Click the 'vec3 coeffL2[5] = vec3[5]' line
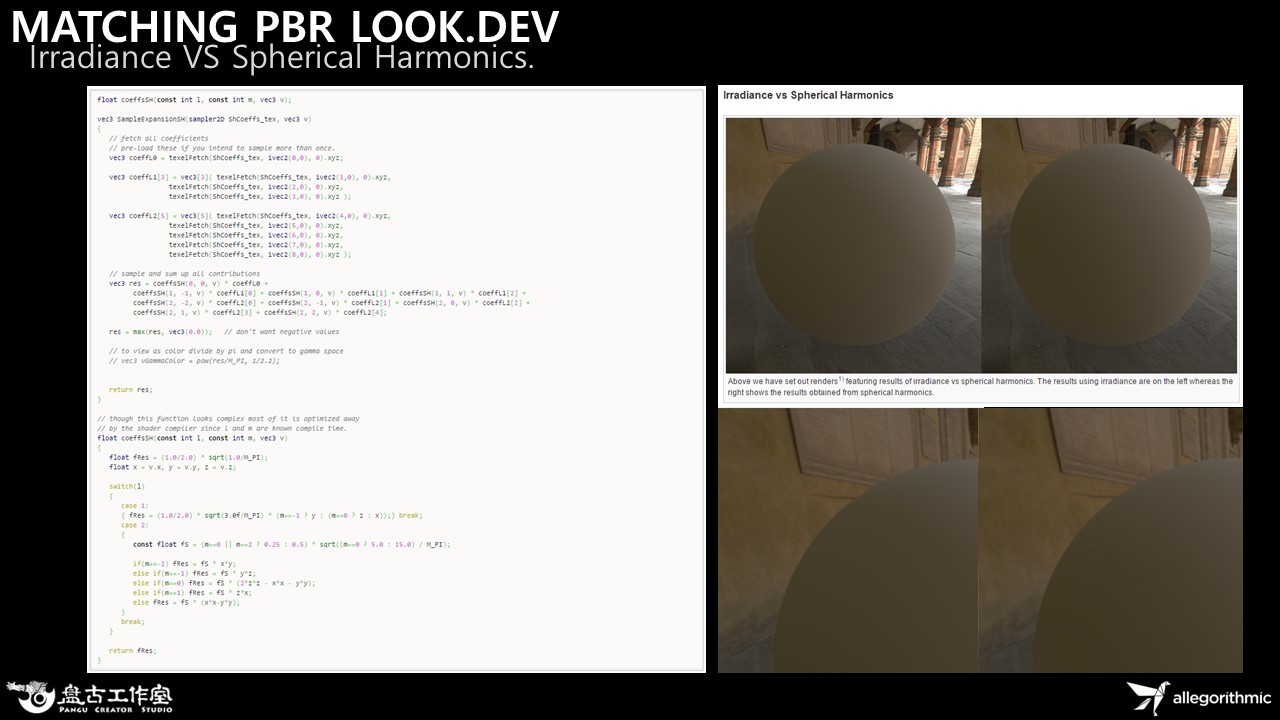Screen dimensions: 1280x720 coord(250,216)
